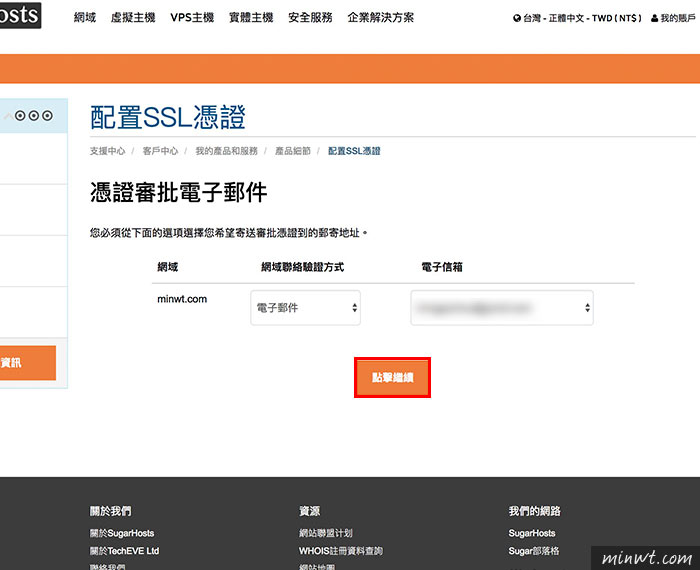Open the 網域 menu
The width and height of the screenshot is (700, 570).
click(x=85, y=17)
